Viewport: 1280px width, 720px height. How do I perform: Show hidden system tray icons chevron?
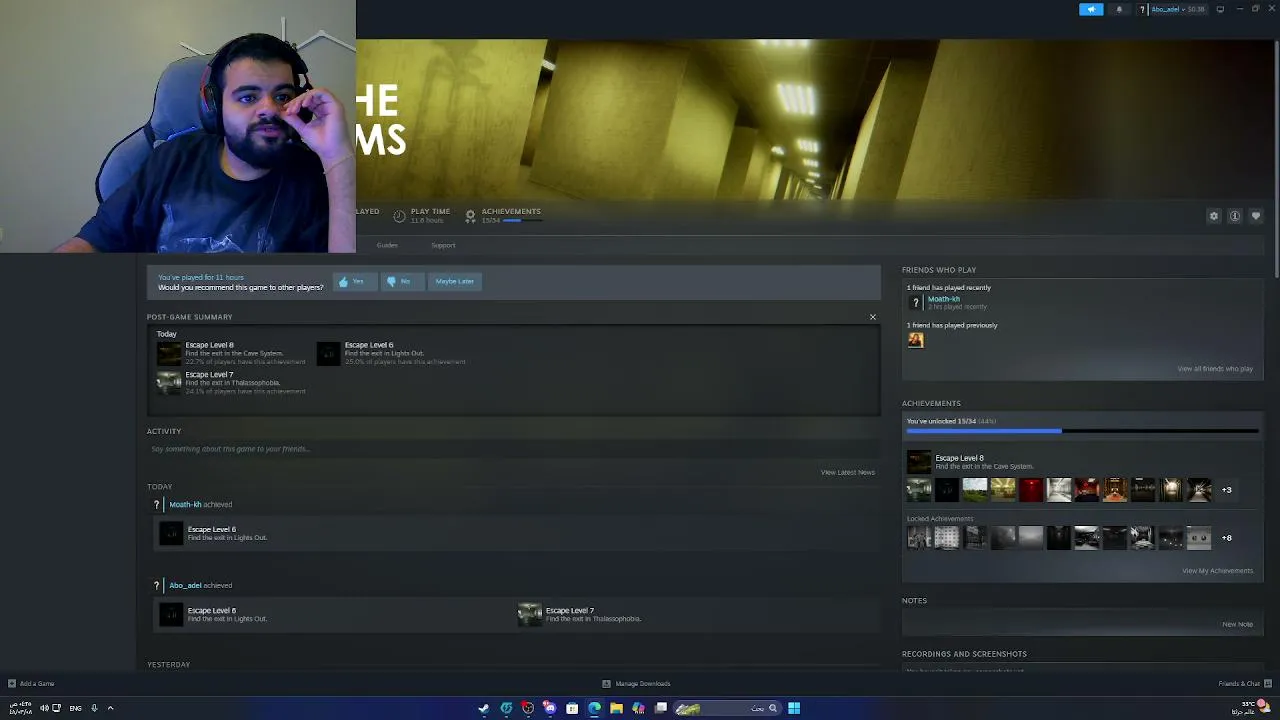pos(110,708)
